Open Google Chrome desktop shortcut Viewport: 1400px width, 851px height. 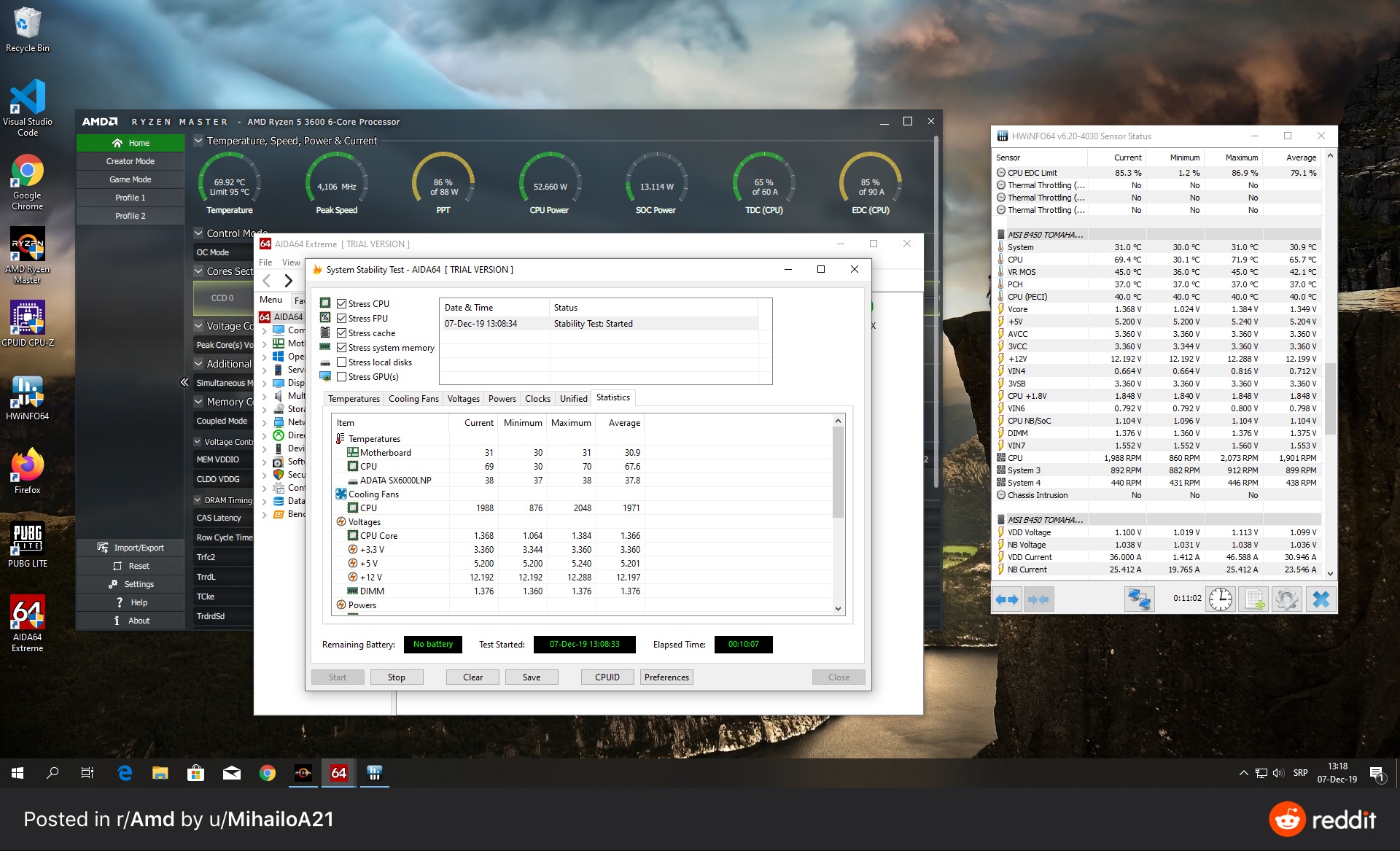click(27, 182)
